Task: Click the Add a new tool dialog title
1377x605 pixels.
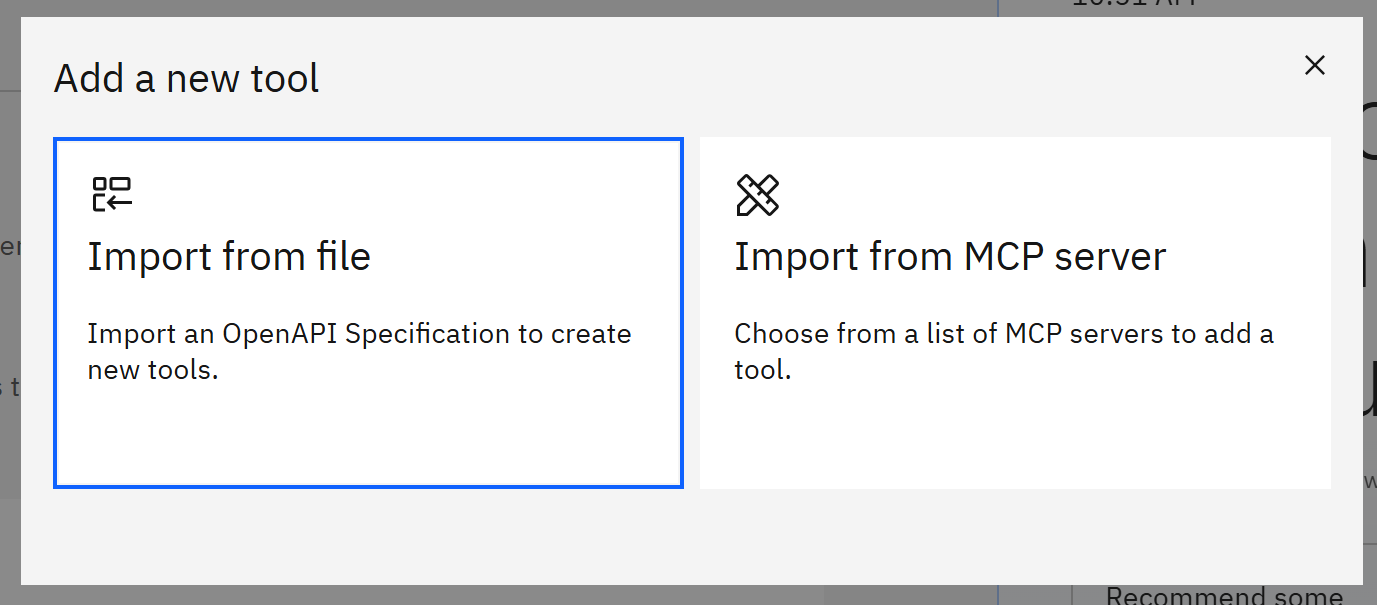Action: point(186,77)
